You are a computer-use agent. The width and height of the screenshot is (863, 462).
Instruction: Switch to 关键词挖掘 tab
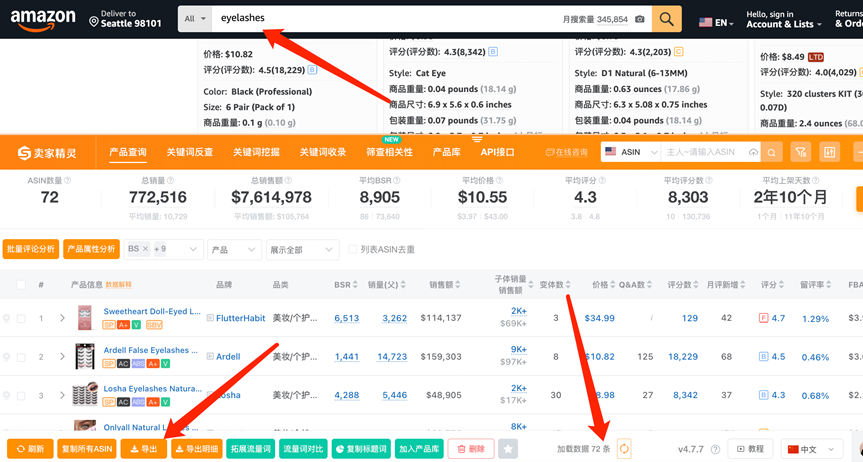click(256, 153)
